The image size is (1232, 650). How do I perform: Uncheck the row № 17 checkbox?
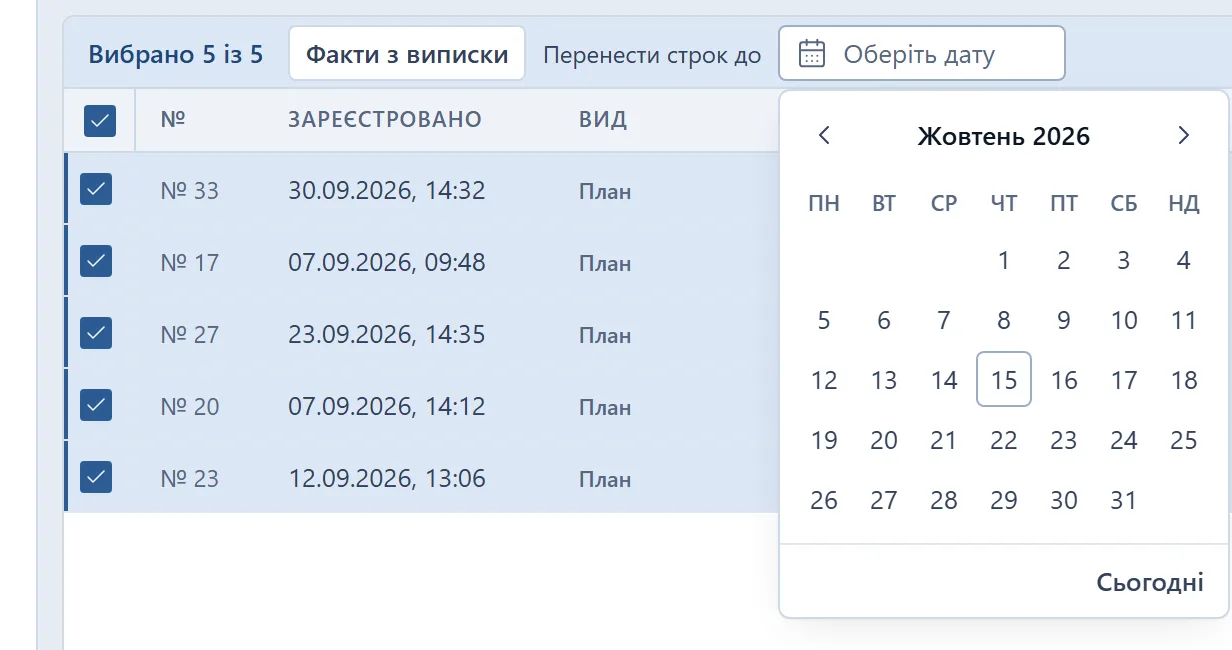[x=96, y=261]
